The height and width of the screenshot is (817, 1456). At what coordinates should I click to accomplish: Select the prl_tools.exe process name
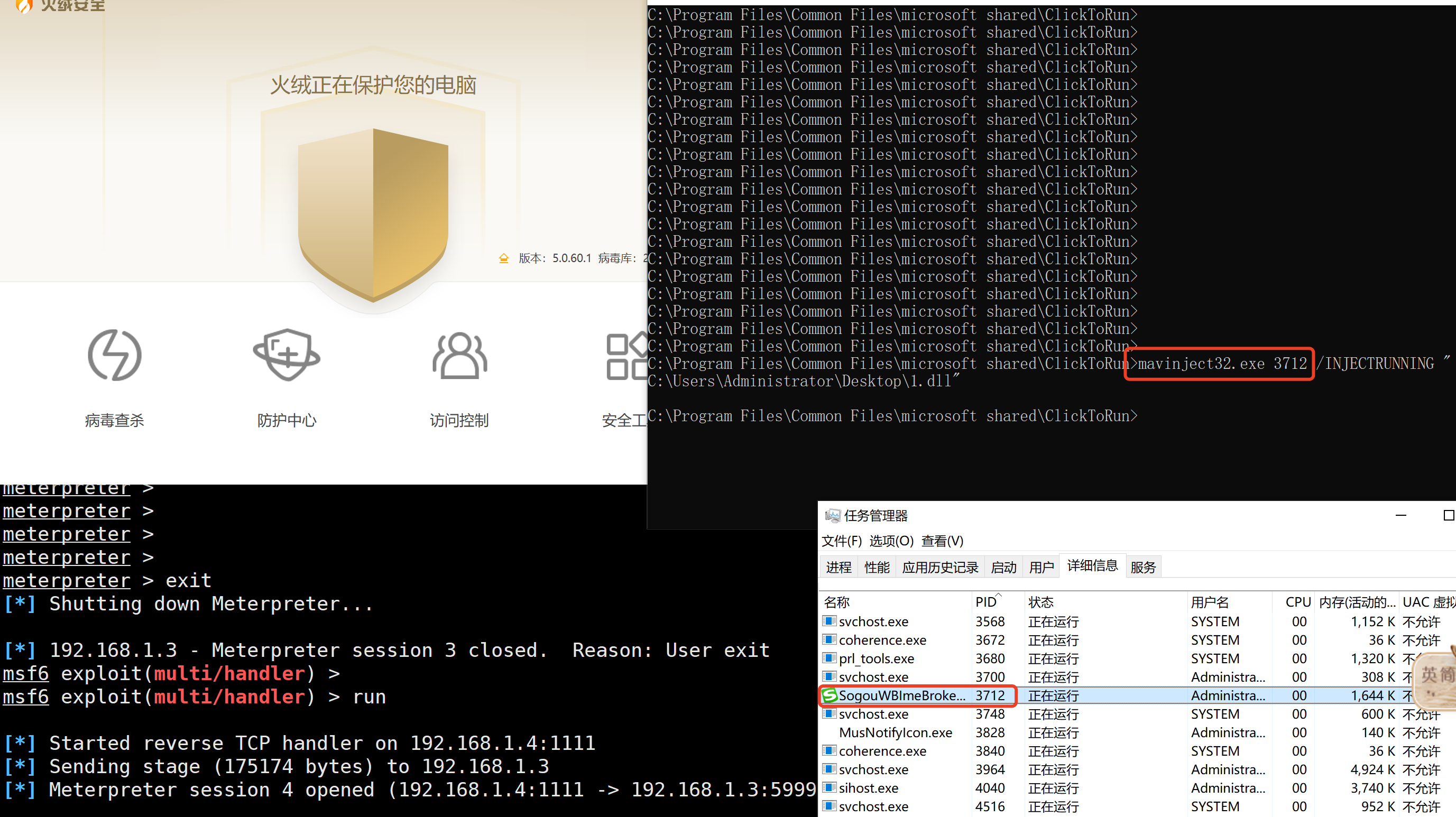pyautogui.click(x=877, y=658)
